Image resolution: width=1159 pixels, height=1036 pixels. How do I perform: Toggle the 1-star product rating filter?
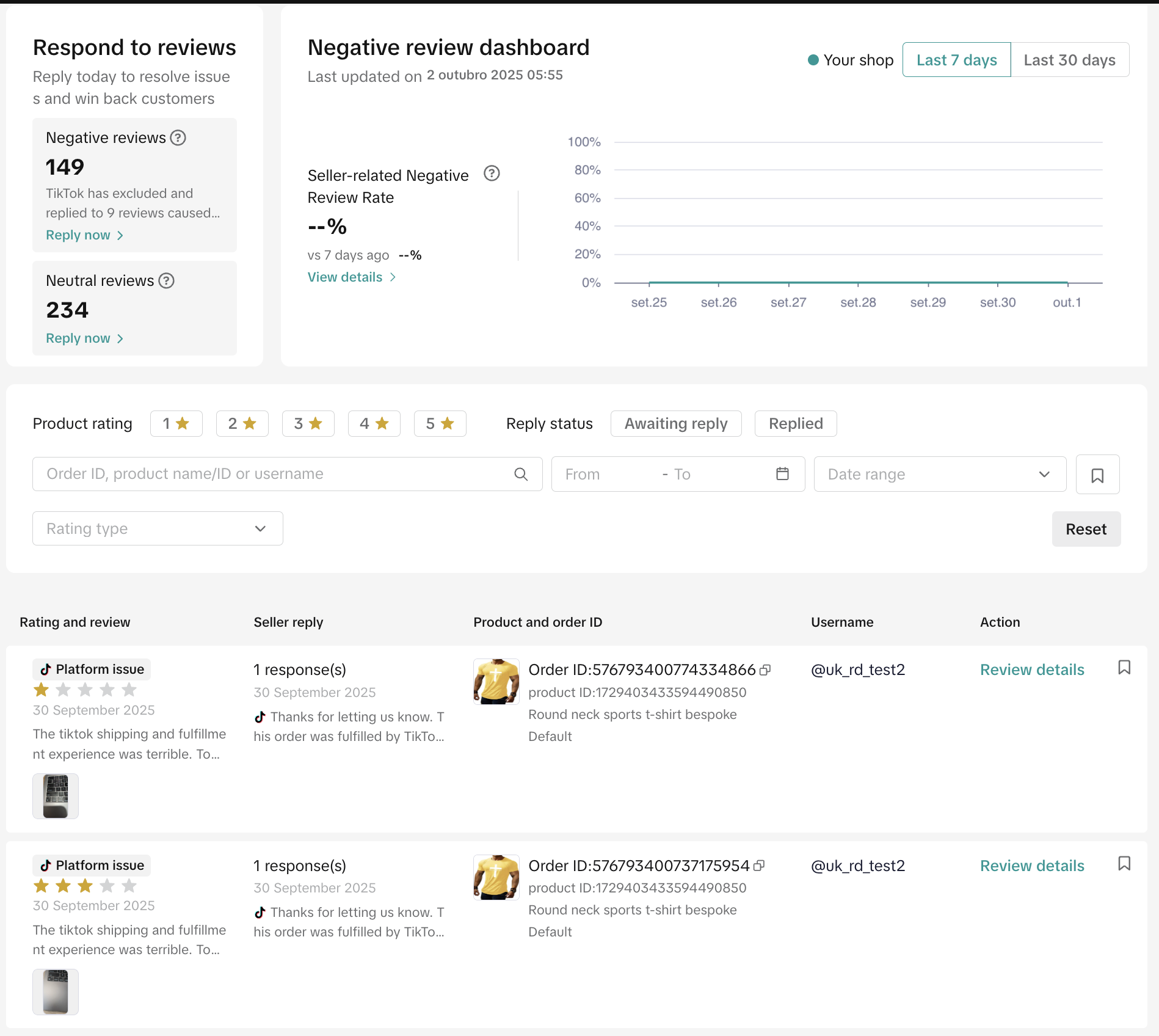[176, 423]
